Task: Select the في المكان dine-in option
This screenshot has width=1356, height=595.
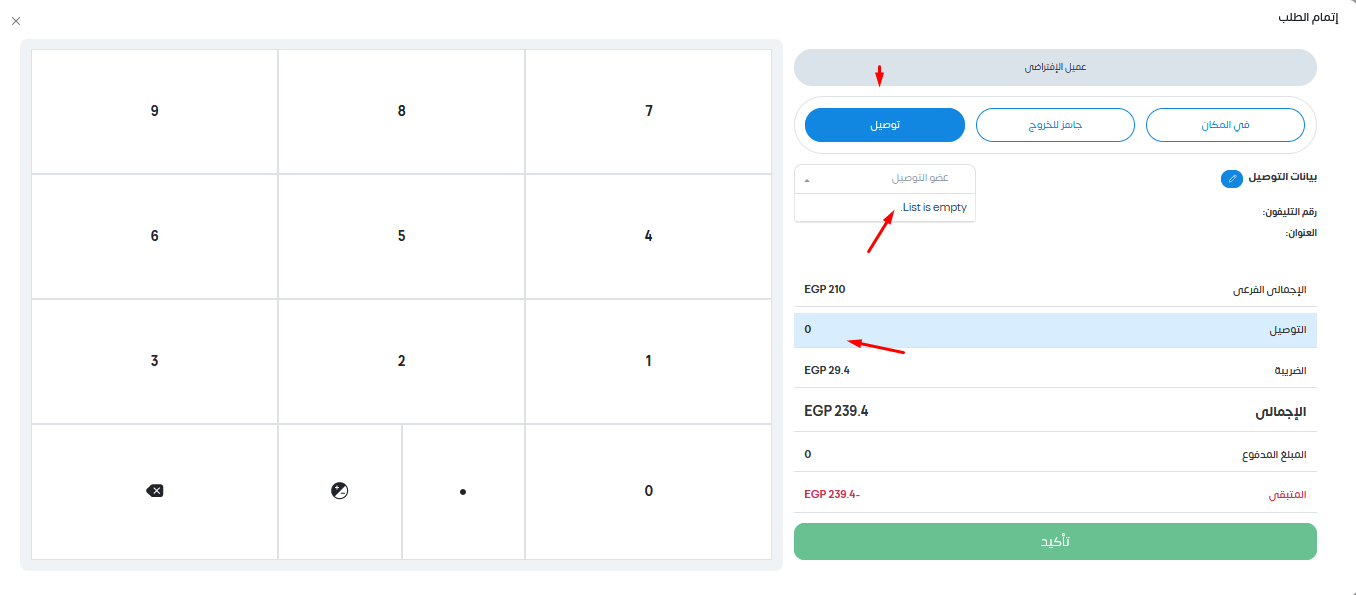Action: [x=1225, y=125]
